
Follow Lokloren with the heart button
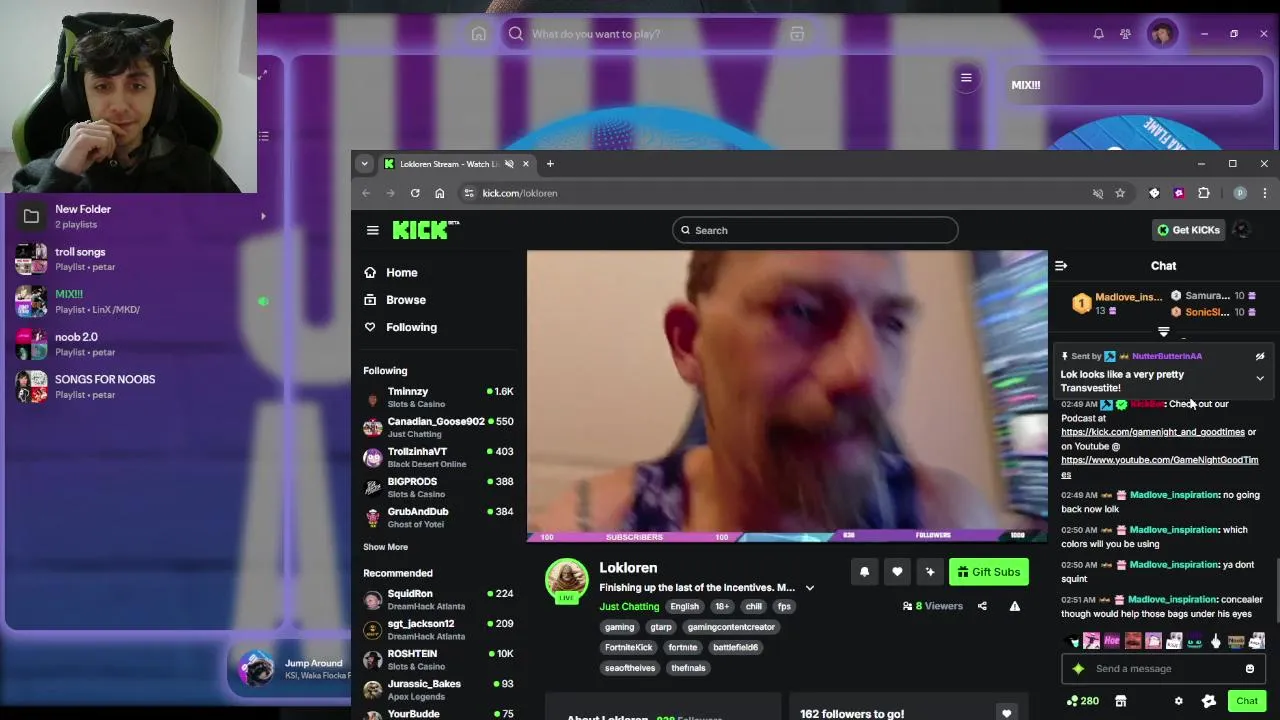click(x=897, y=572)
